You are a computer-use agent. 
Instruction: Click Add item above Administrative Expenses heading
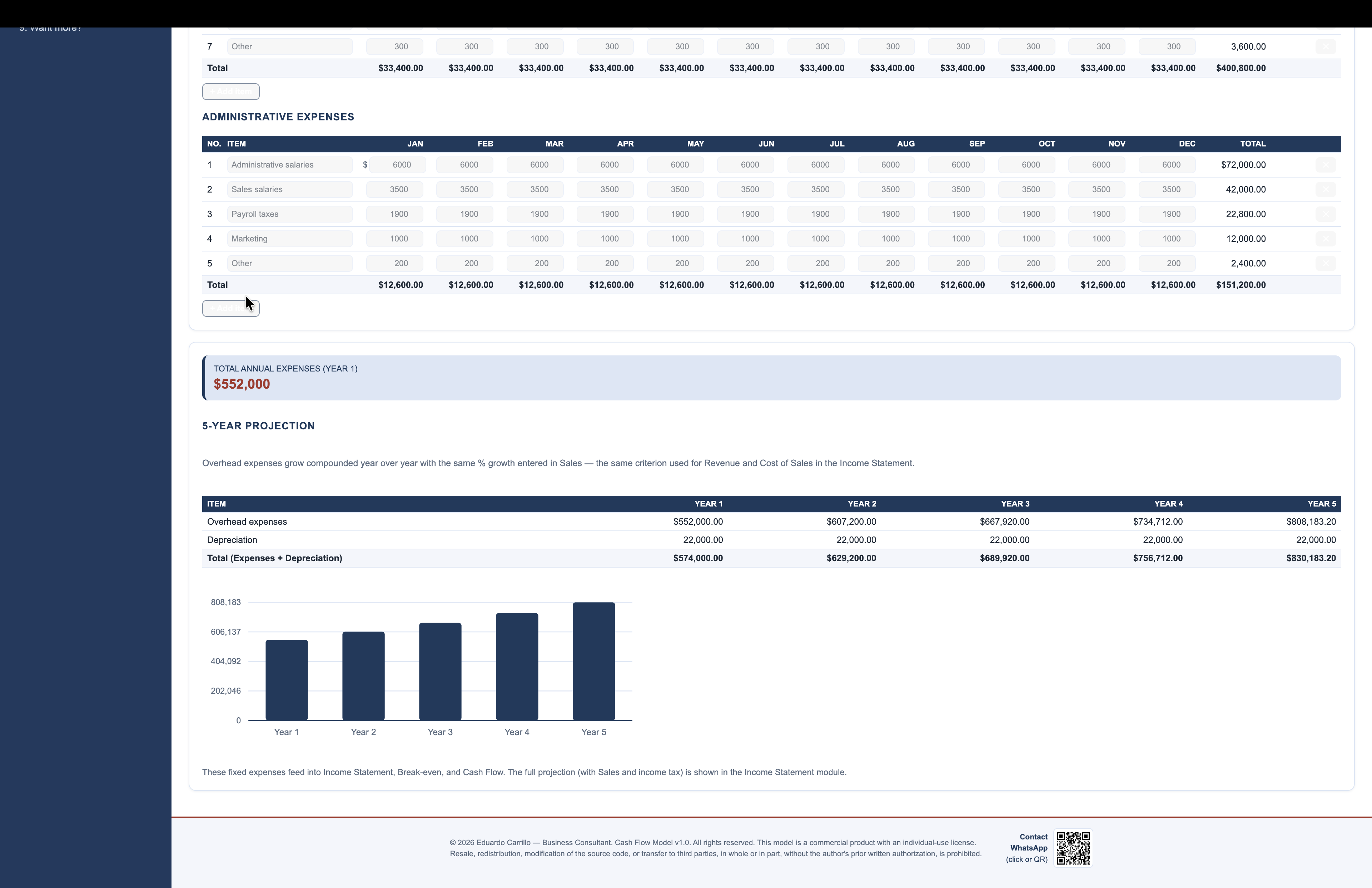click(230, 92)
